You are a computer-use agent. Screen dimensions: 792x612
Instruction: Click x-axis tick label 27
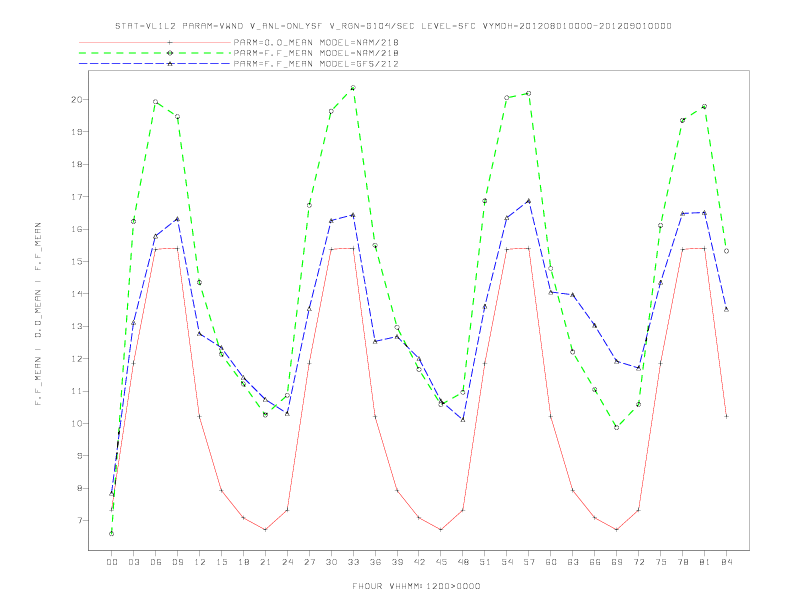coord(309,562)
